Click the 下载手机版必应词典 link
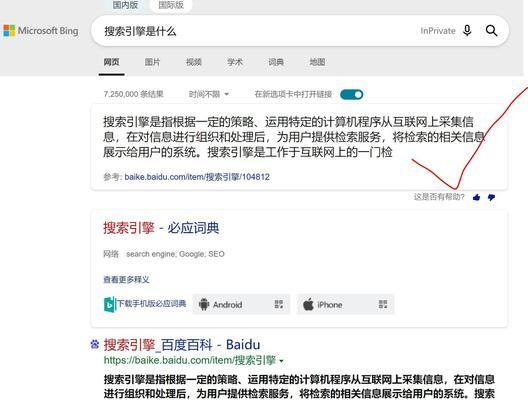The width and height of the screenshot is (528, 400). [x=151, y=304]
